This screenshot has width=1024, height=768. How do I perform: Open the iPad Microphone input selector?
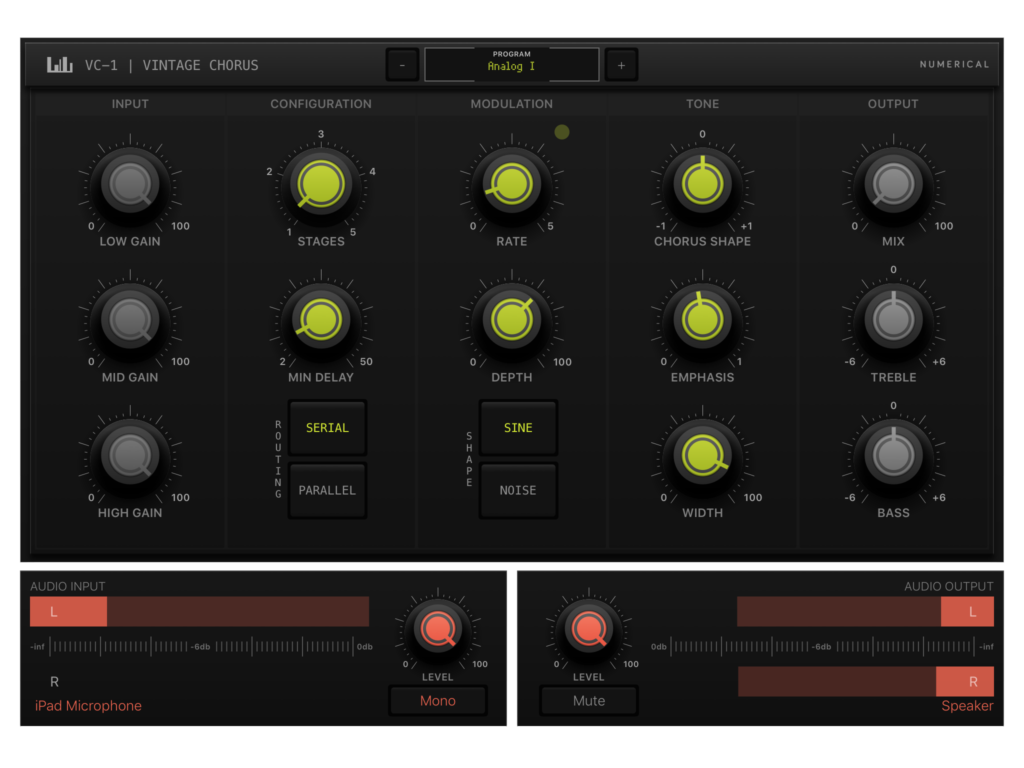tap(88, 705)
